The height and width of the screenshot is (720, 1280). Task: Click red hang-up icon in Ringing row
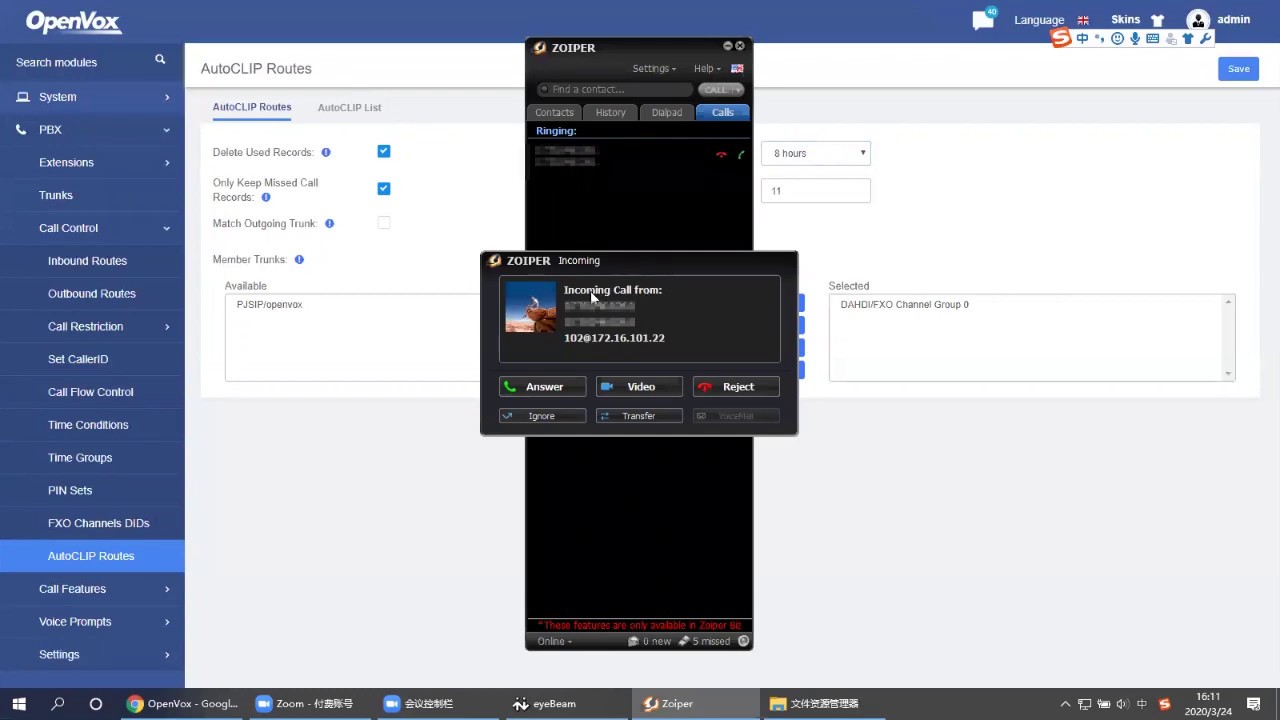(721, 155)
